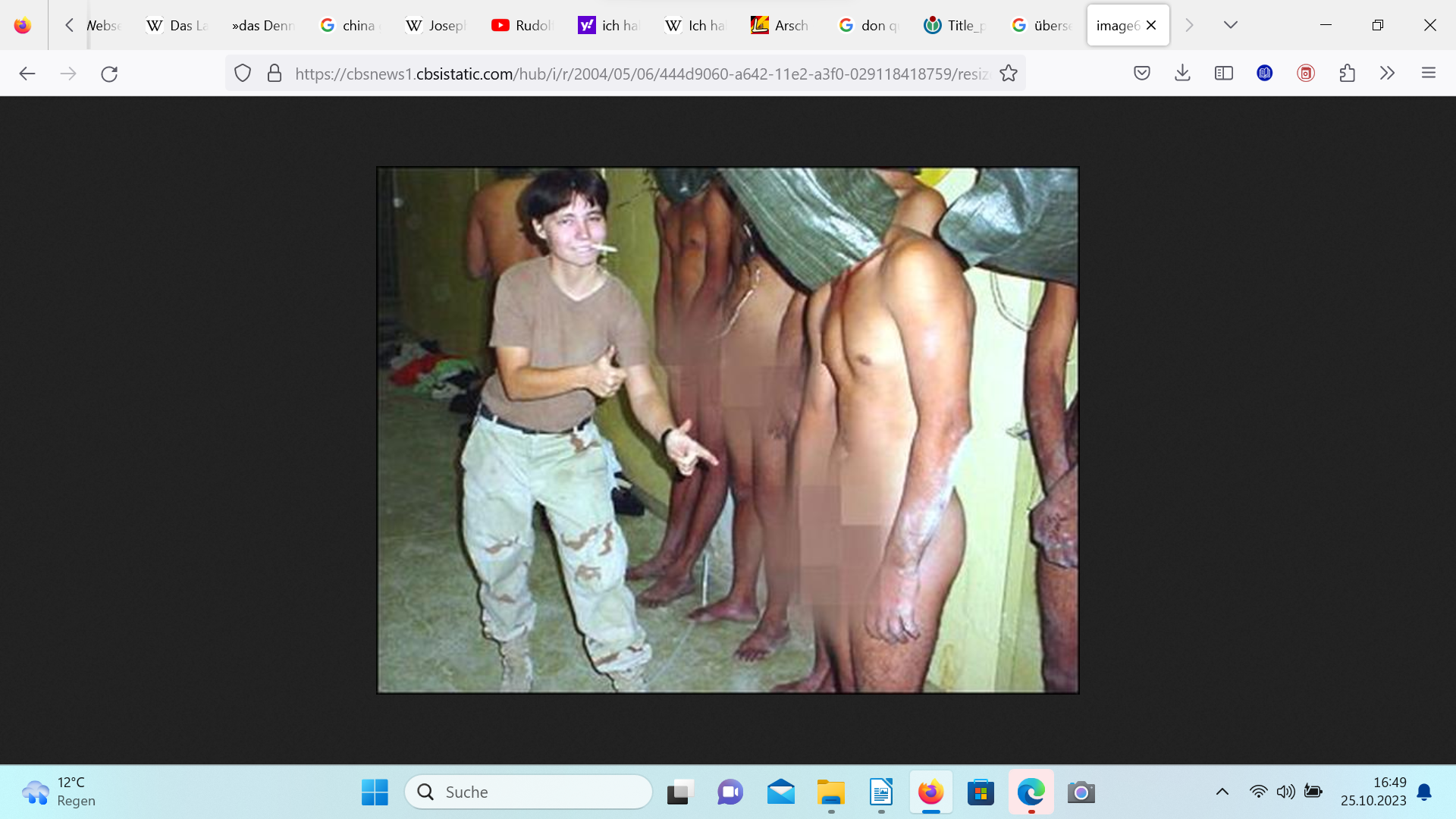Switch to the Das La Wikipedia tab
1456x819 pixels.
click(177, 25)
